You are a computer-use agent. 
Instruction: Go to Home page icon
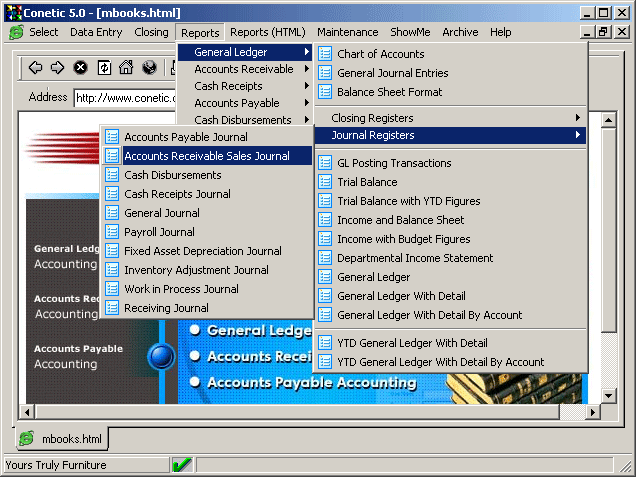pos(126,68)
